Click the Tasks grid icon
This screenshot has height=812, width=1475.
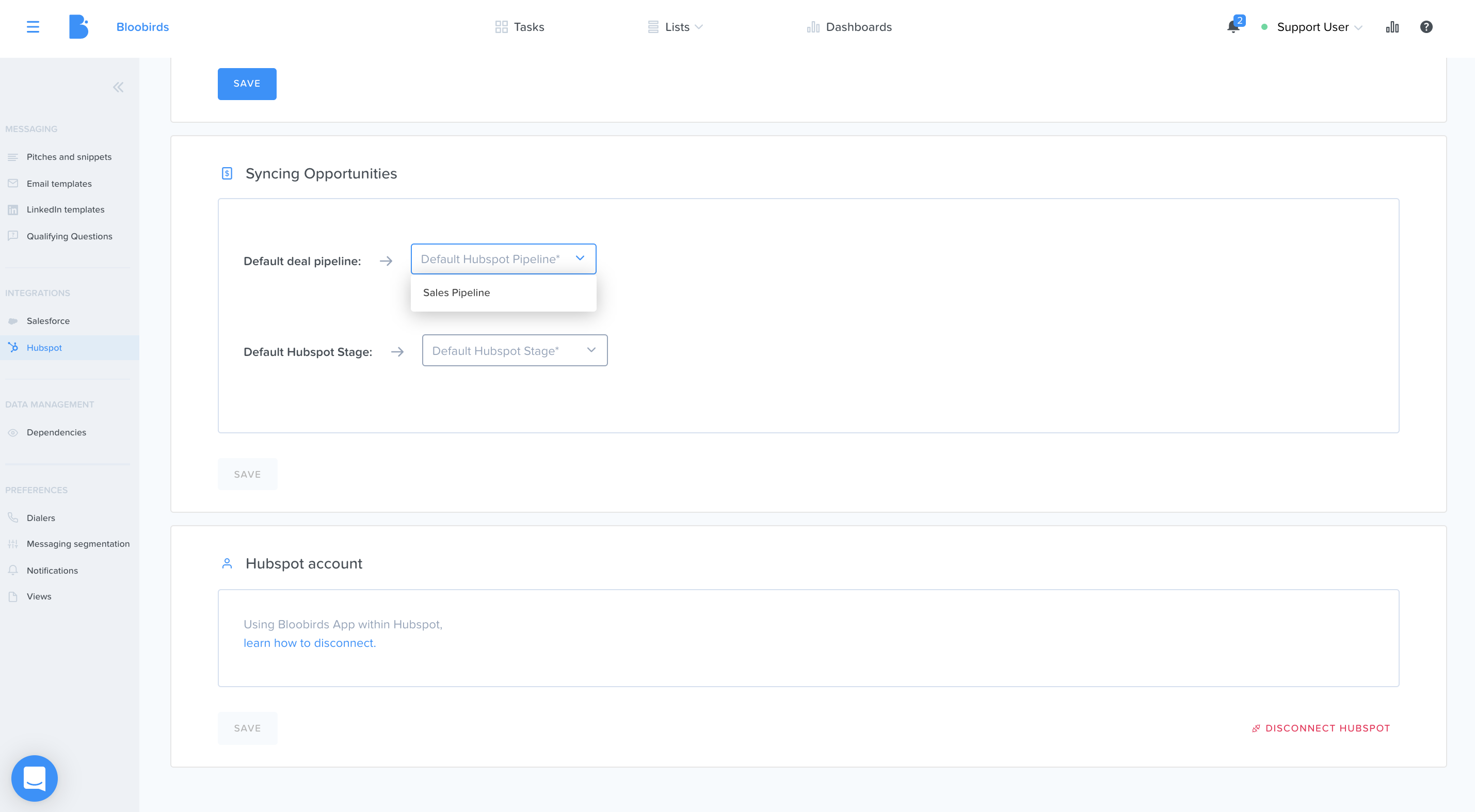pos(501,27)
